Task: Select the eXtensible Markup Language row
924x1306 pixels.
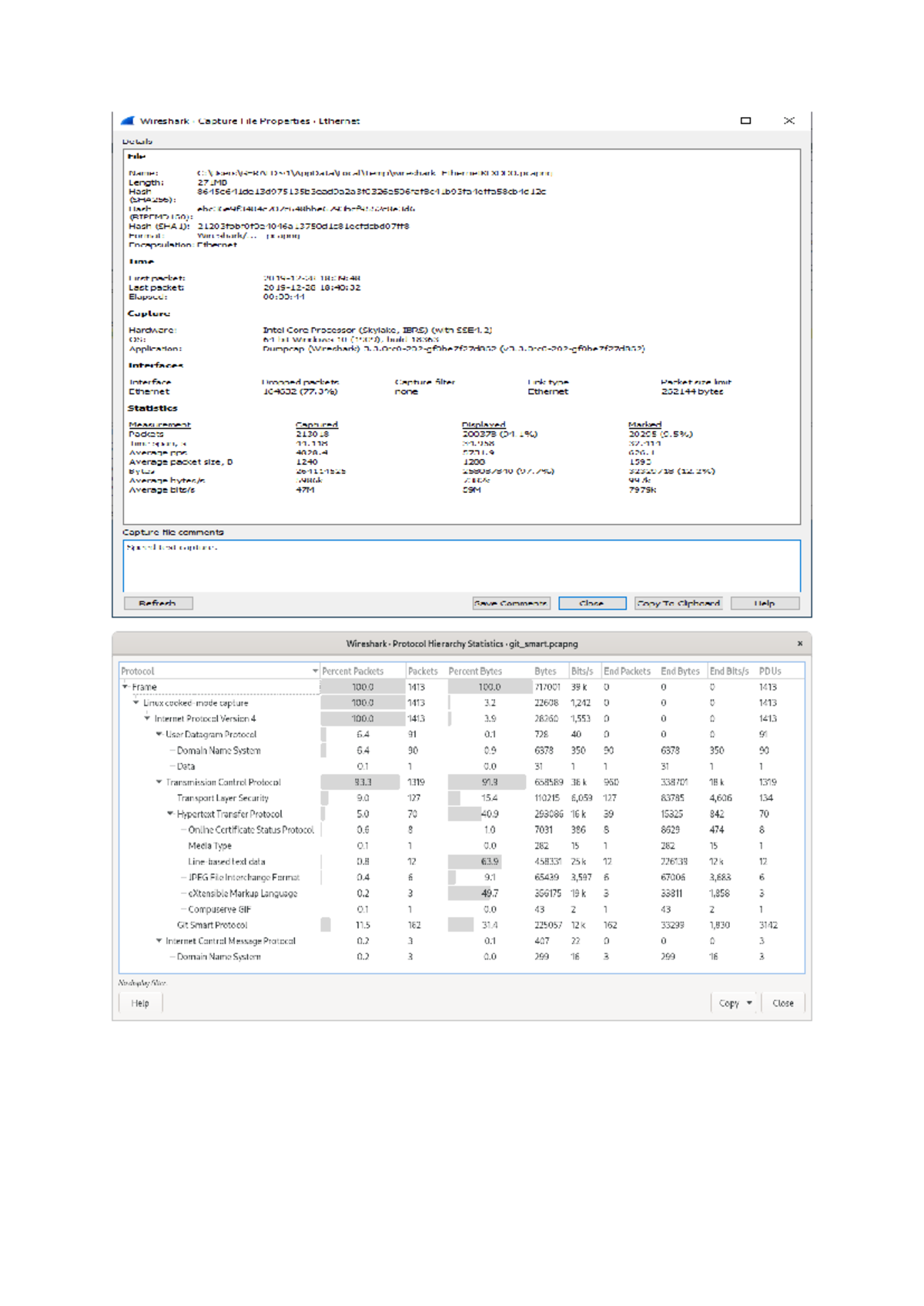Action: (x=462, y=893)
